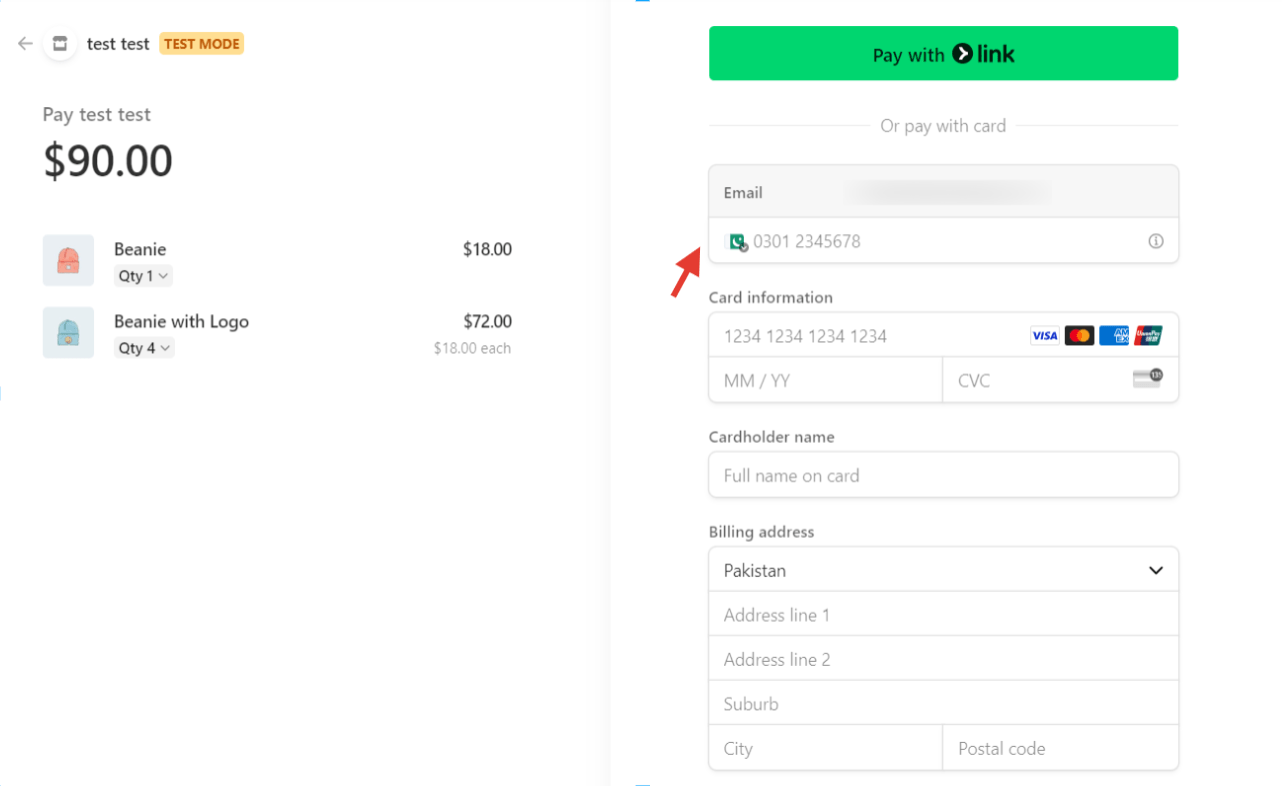Click the Pakistan flag phone country icon
Screen dimensions: 1282x786
[x=736, y=241]
